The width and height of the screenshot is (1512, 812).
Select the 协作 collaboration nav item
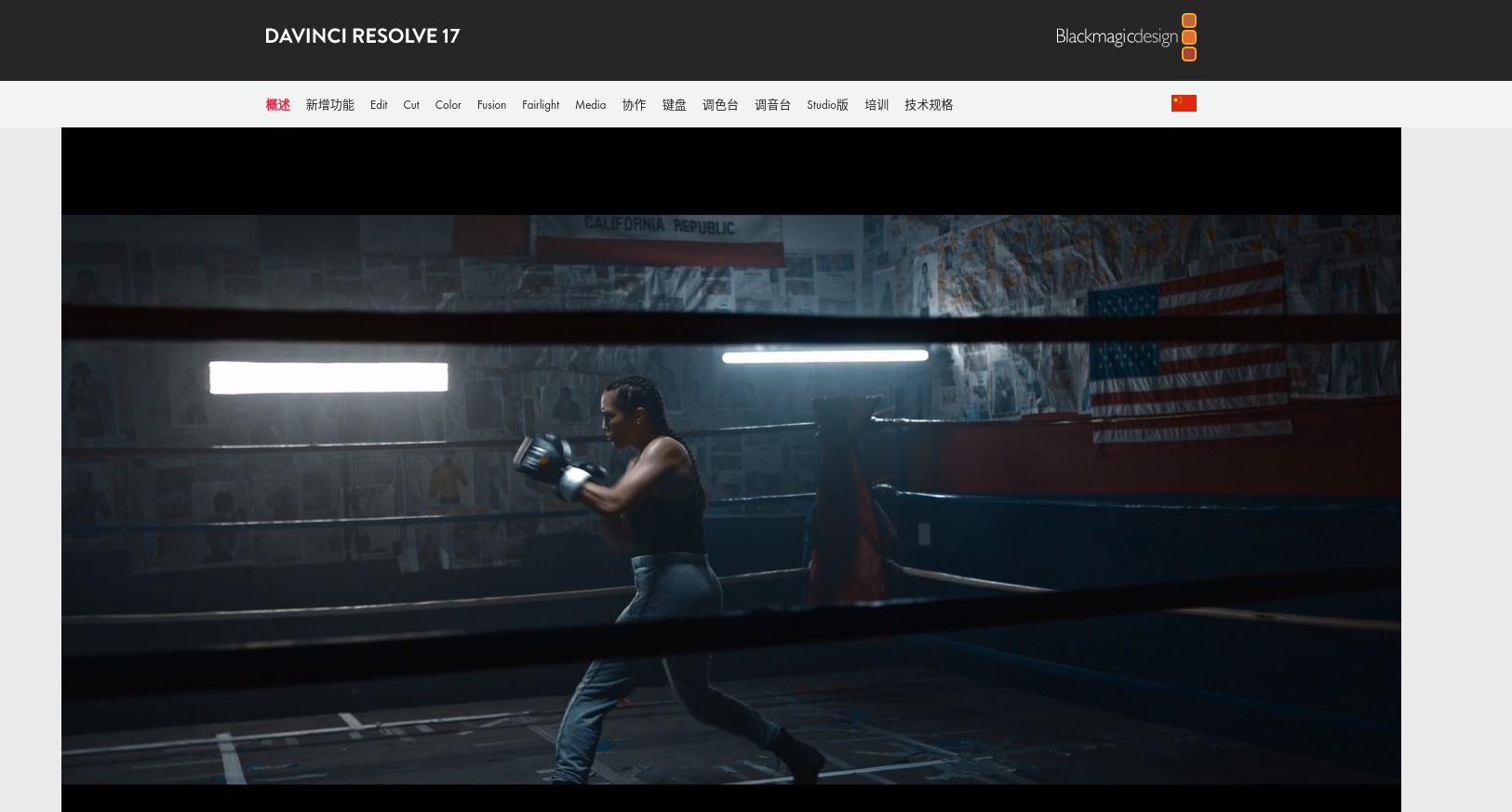634,105
